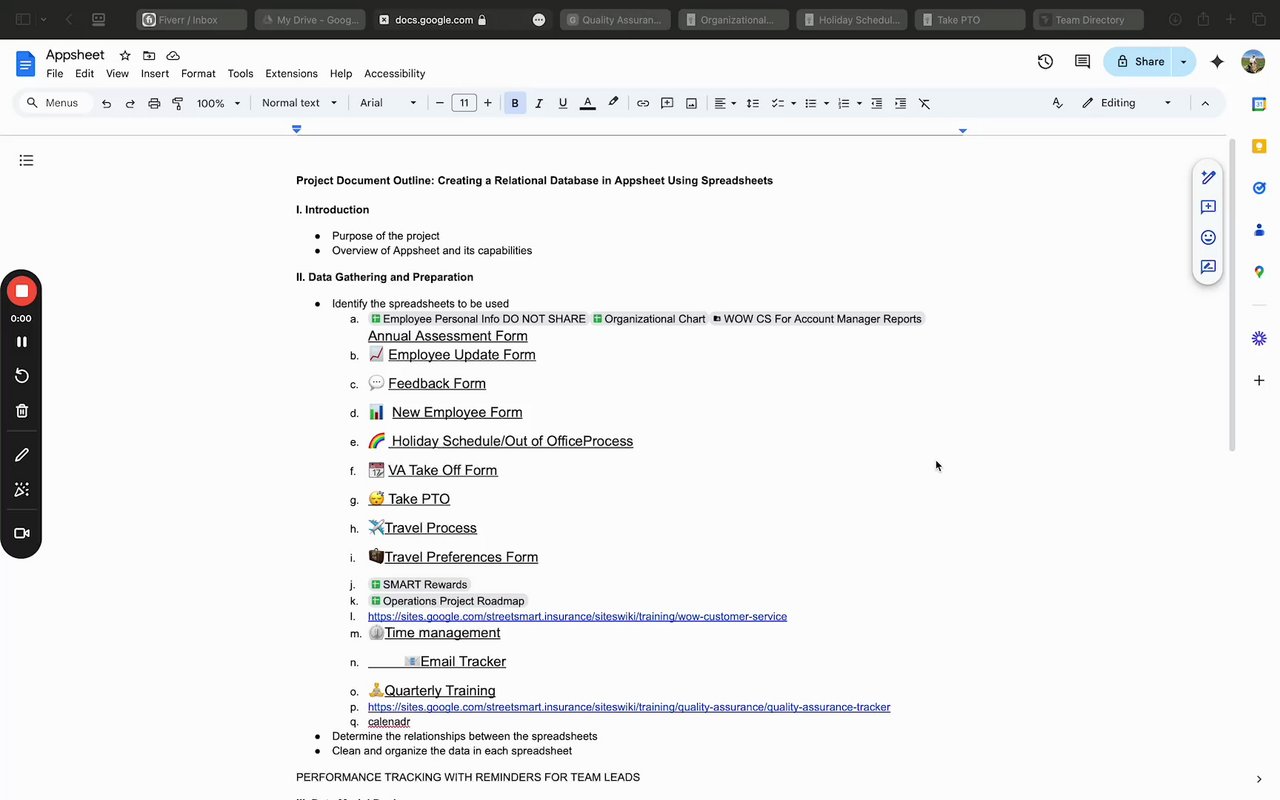The height and width of the screenshot is (800, 1280).
Task: Toggle Bold formatting
Action: 515,103
